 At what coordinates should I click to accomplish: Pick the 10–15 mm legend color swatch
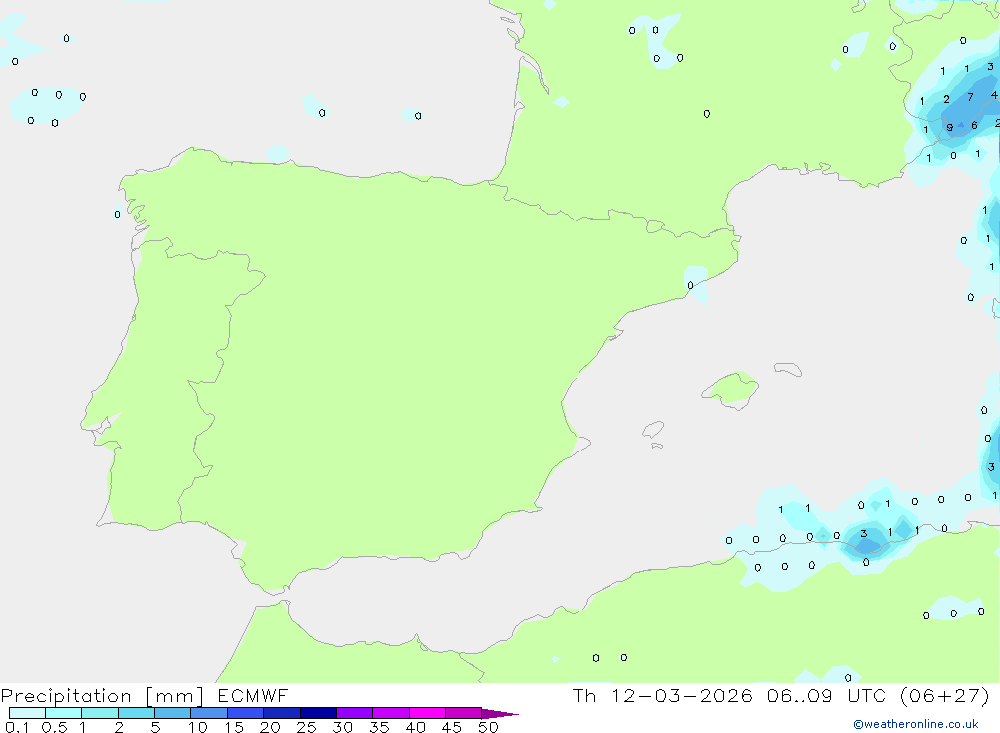[209, 713]
